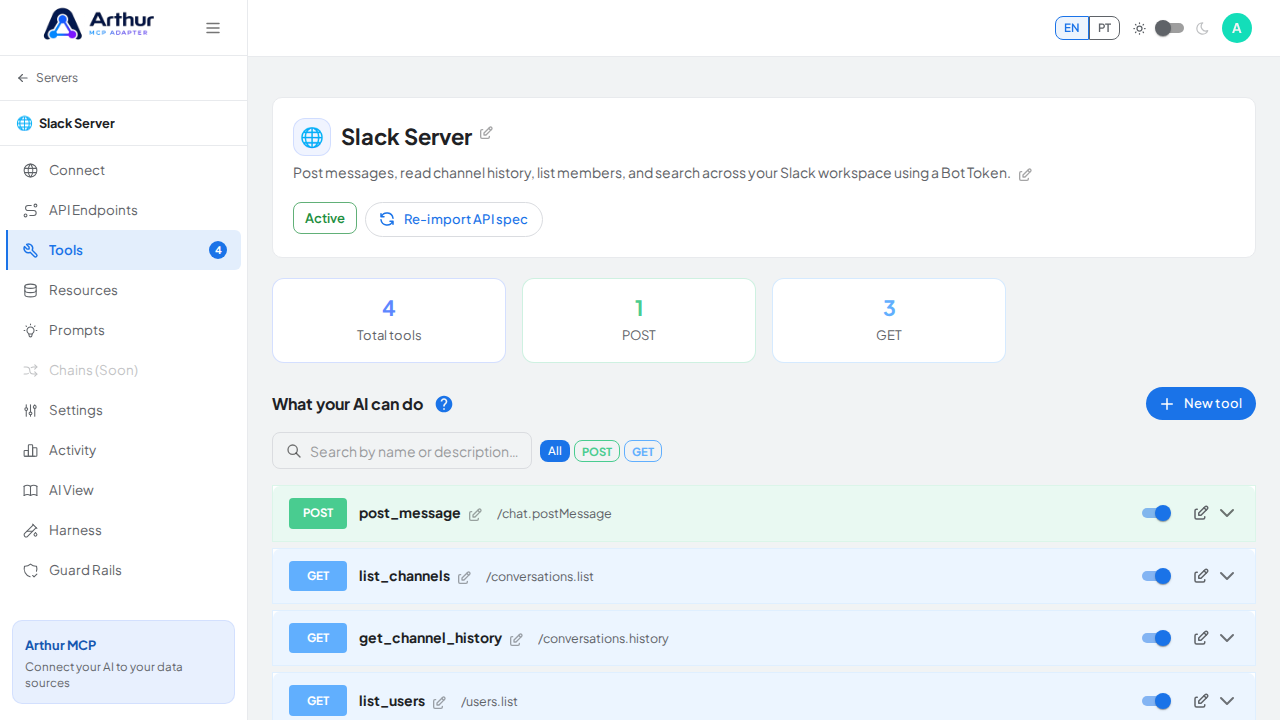This screenshot has width=1280, height=720.
Task: Click the /users.list path text
Action: pyautogui.click(x=489, y=701)
